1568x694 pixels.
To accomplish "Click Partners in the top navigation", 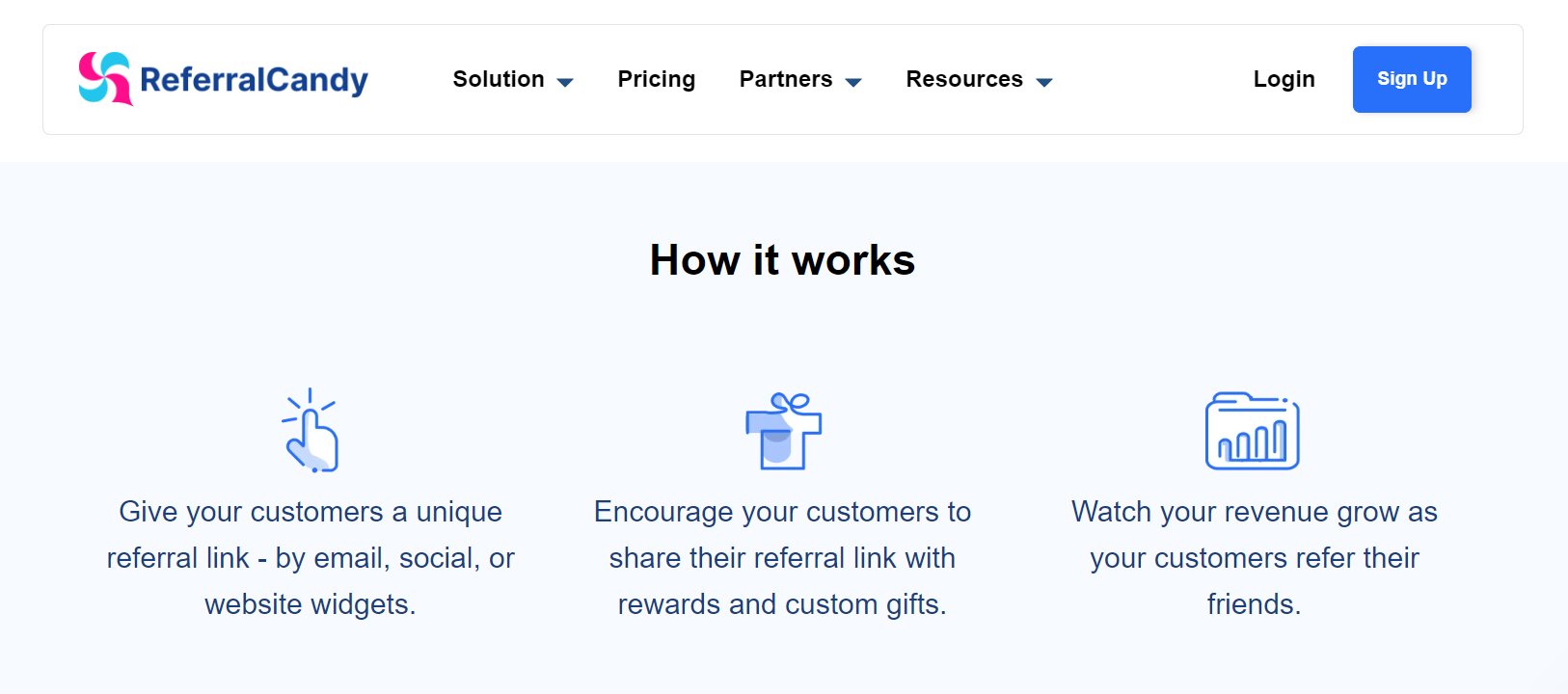I will (786, 79).
